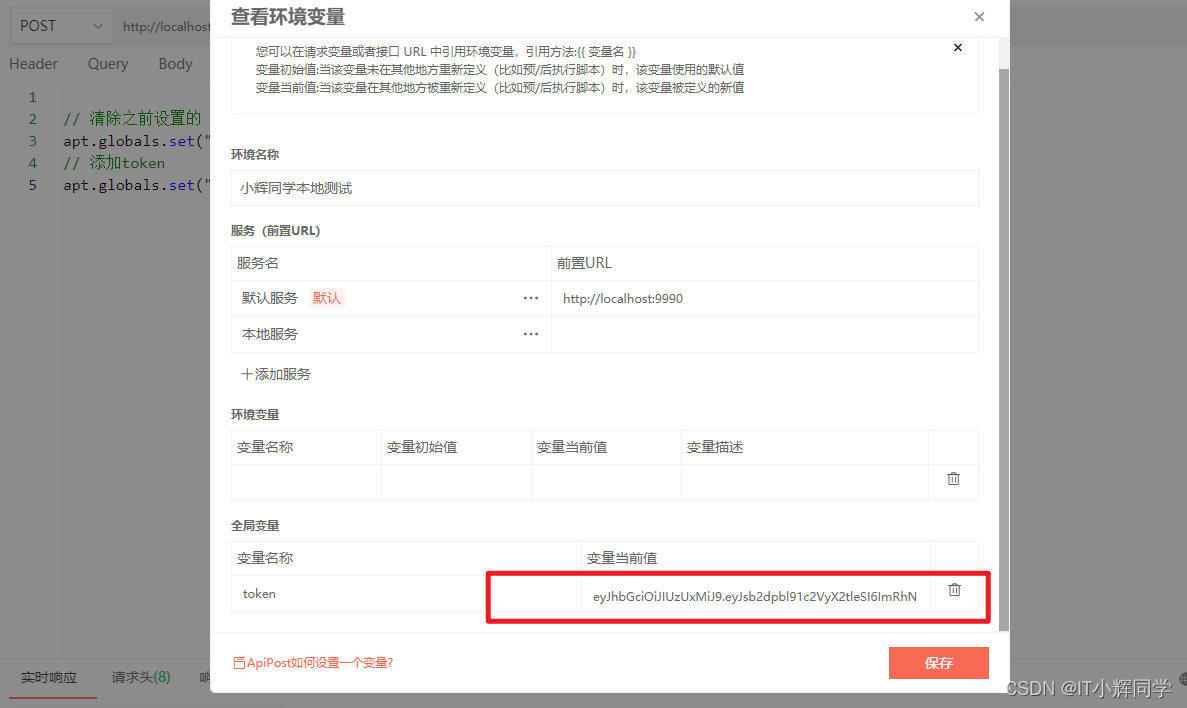Delete the empty environment variable row

coord(953,481)
